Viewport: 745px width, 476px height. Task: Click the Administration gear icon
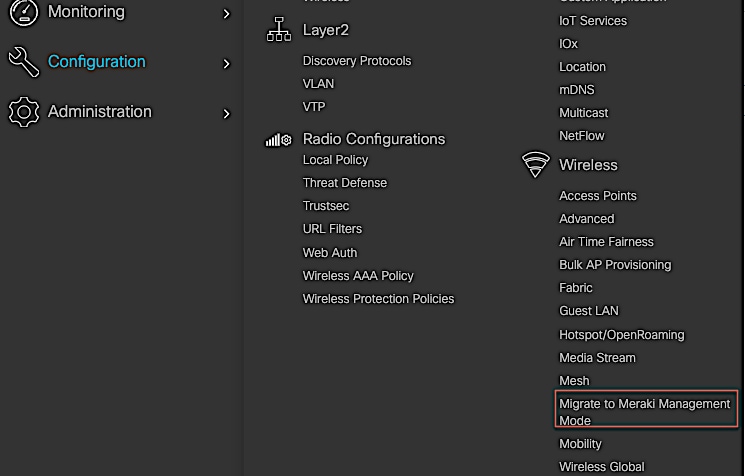tap(24, 112)
